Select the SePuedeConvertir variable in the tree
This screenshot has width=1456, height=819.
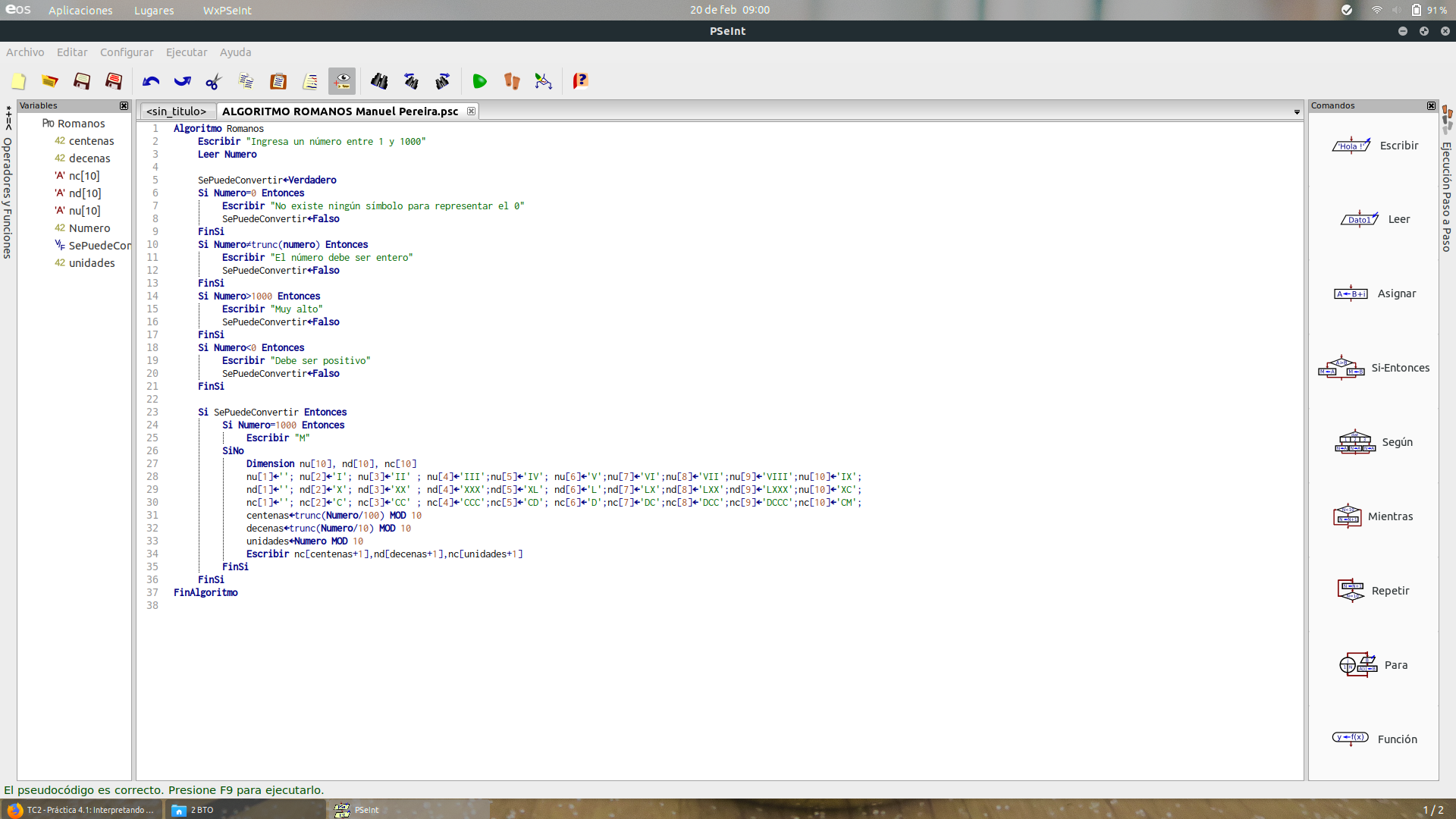[99, 246]
